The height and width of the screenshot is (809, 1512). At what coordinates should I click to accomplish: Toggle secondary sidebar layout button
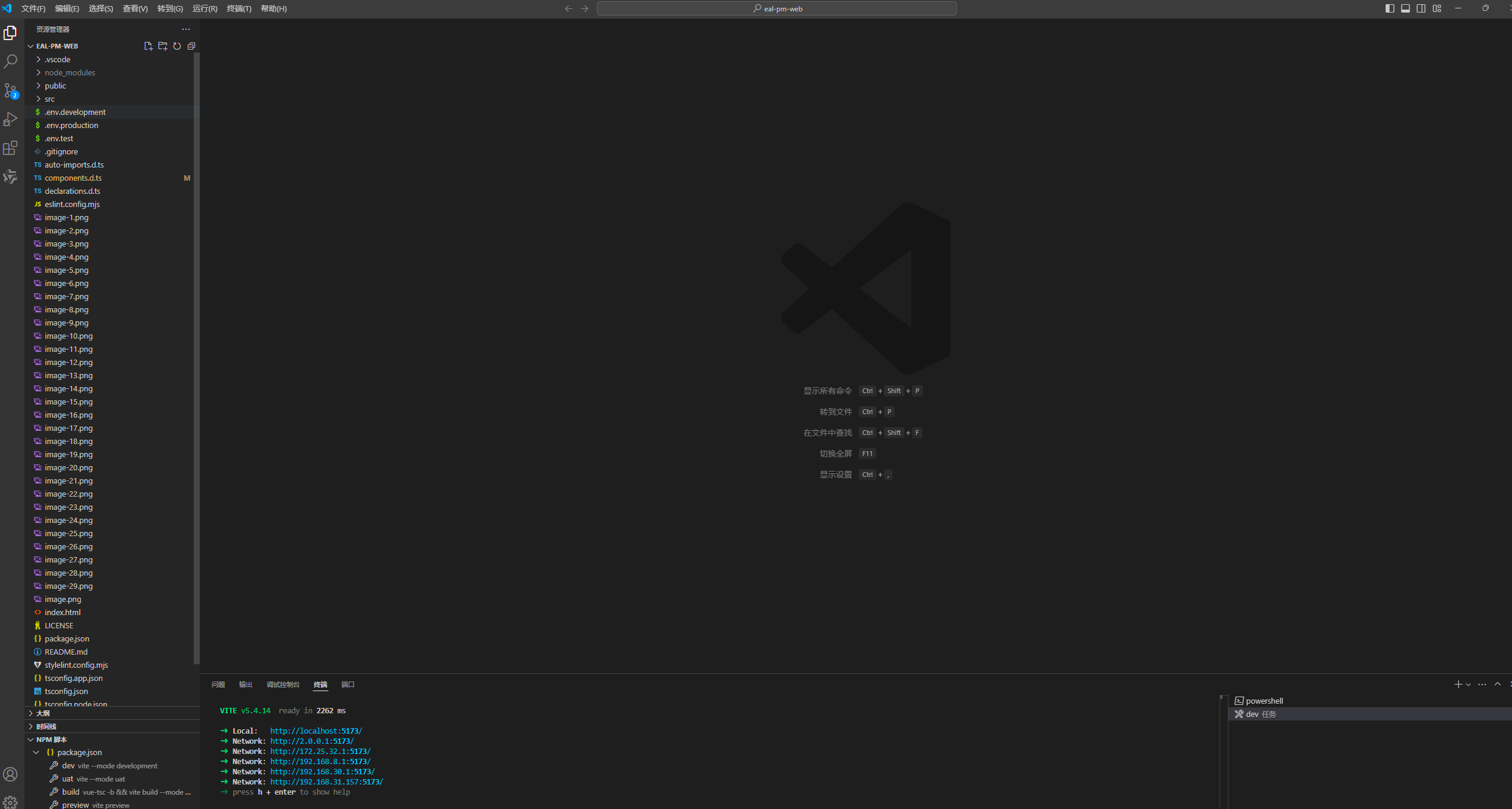point(1420,8)
